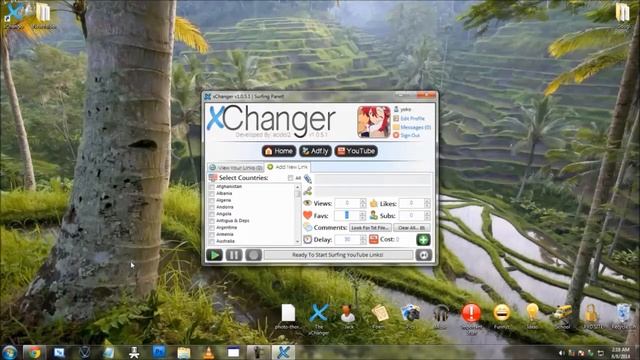Click the Clear All comments button
Image resolution: width=640 pixels, height=360 pixels.
[411, 228]
